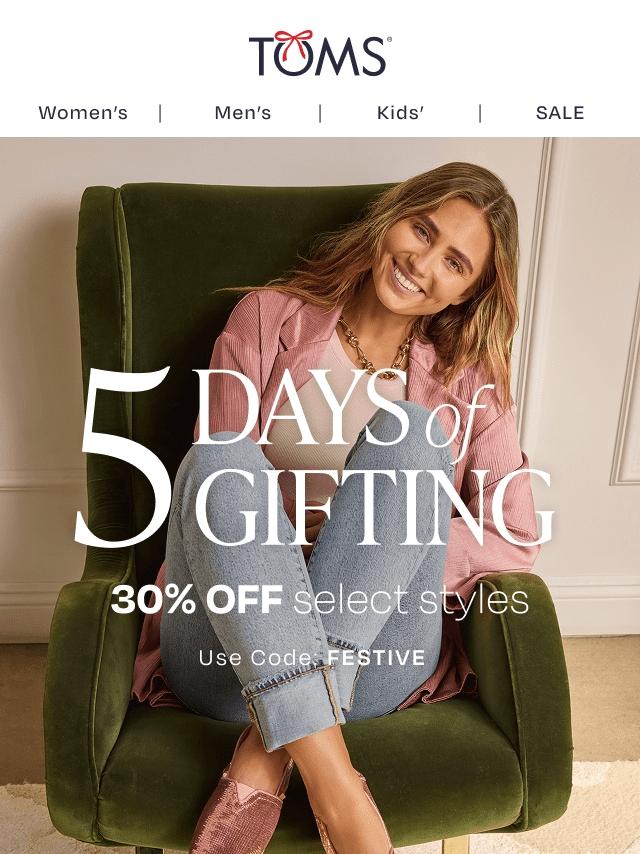Select the FESTIVE promo code

pyautogui.click(x=376, y=657)
